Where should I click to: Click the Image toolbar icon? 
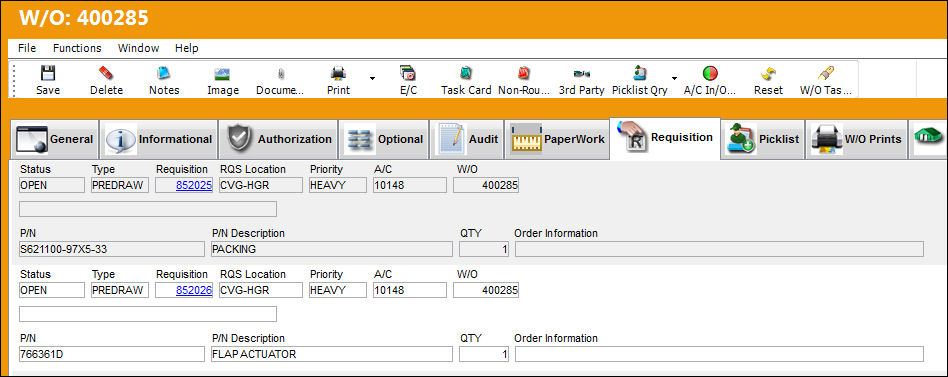[222, 74]
